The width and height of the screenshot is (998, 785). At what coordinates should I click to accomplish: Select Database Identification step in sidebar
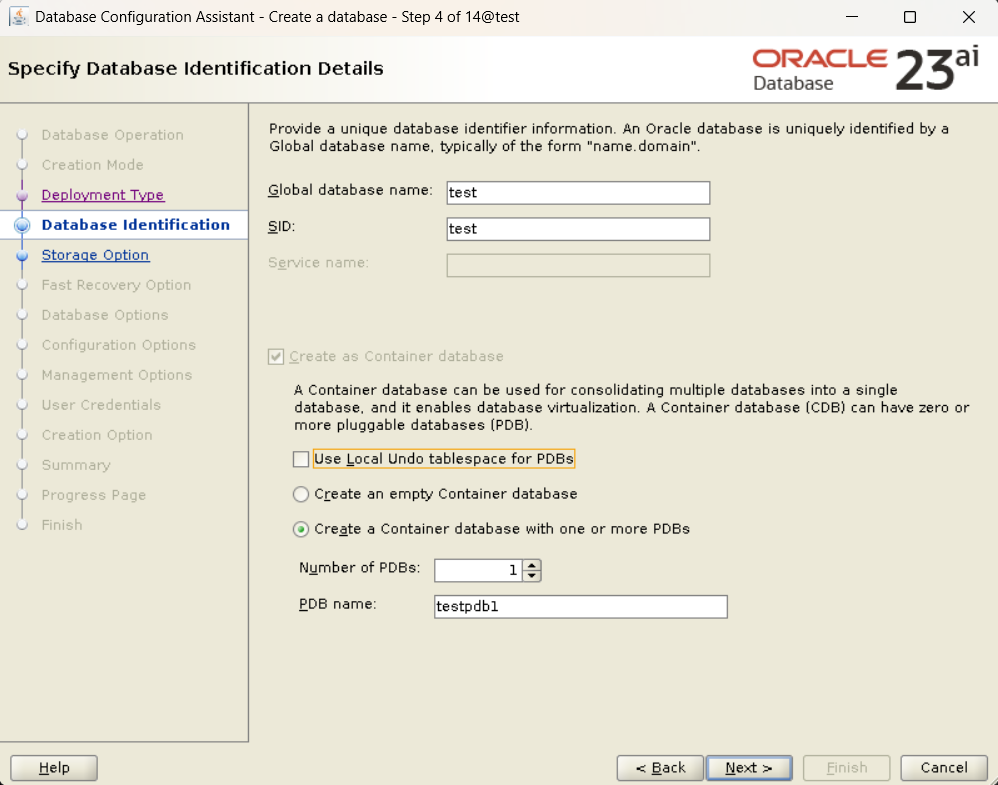click(136, 225)
